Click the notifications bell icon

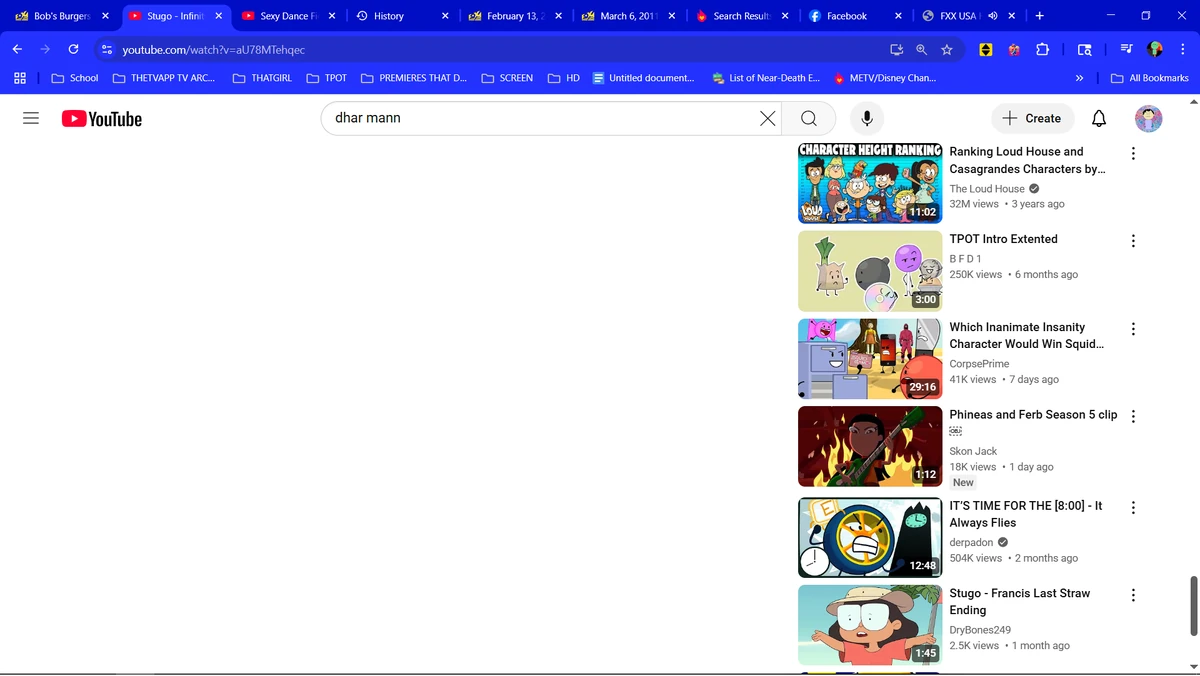point(1098,118)
